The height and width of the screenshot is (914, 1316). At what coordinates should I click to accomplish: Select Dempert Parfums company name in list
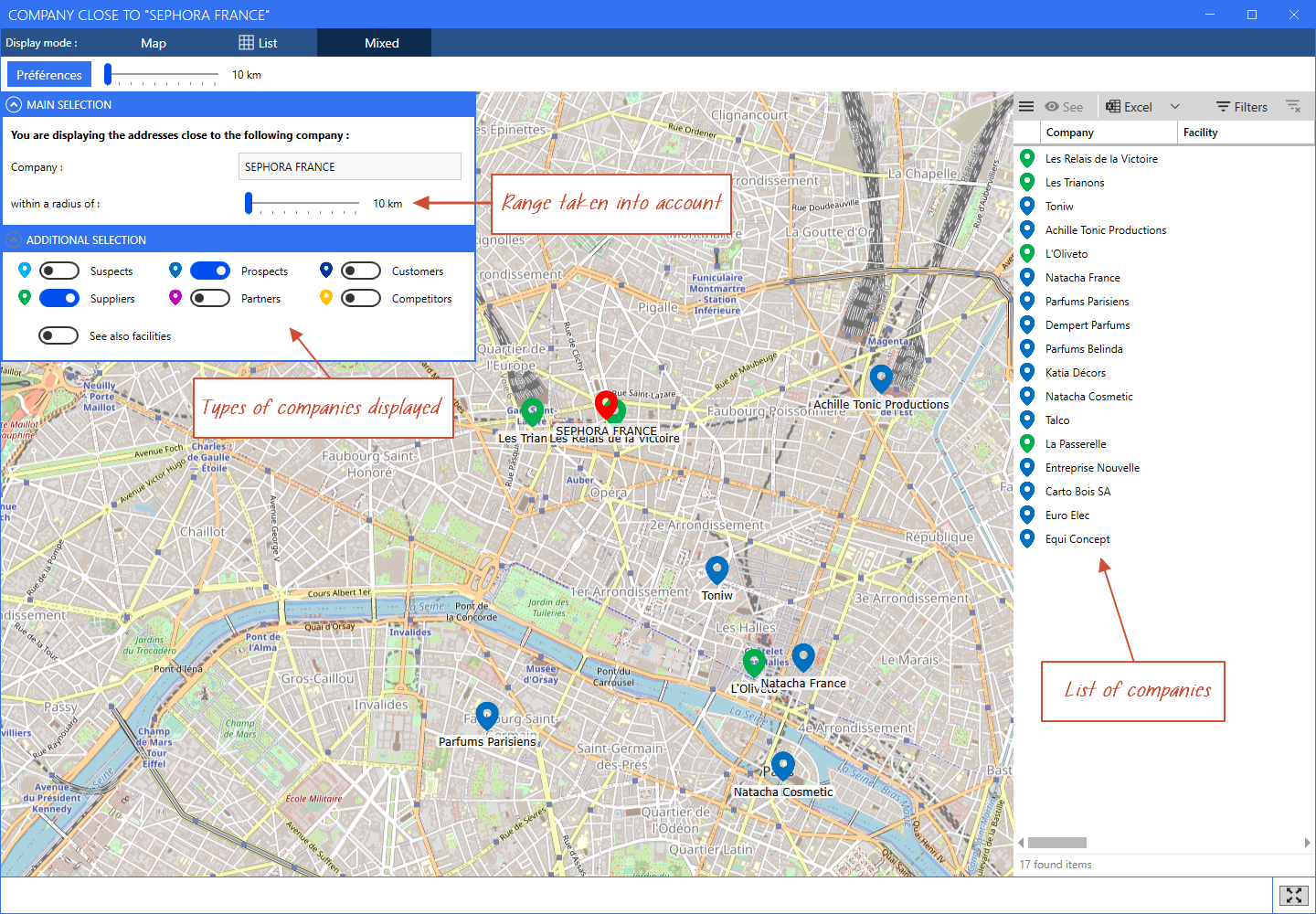(1088, 325)
